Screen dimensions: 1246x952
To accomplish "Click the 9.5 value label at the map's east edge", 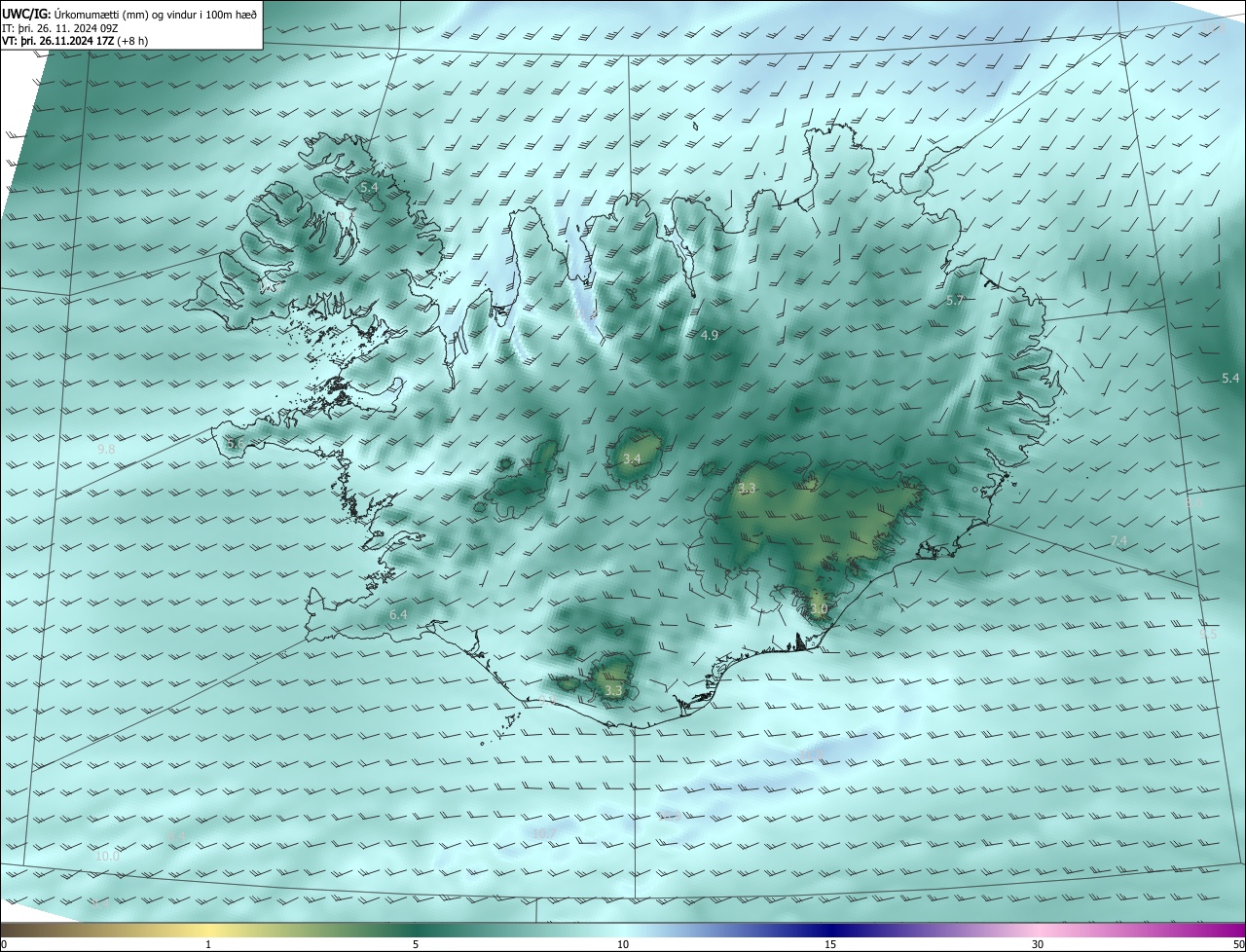I will coord(1208,634).
